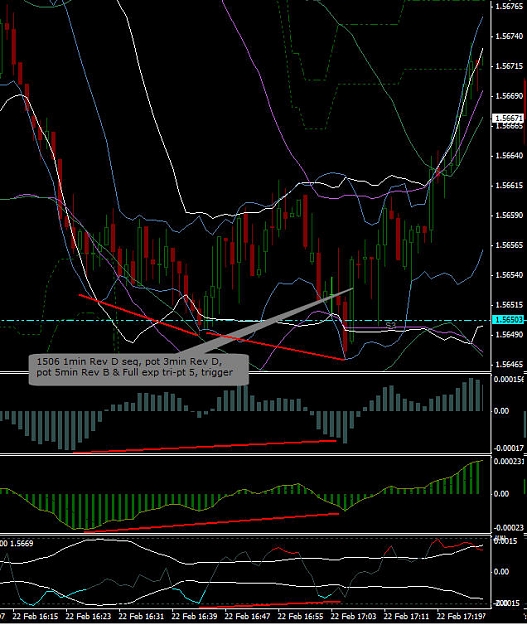Click the cyan price label 1.56503

[x=508, y=320]
